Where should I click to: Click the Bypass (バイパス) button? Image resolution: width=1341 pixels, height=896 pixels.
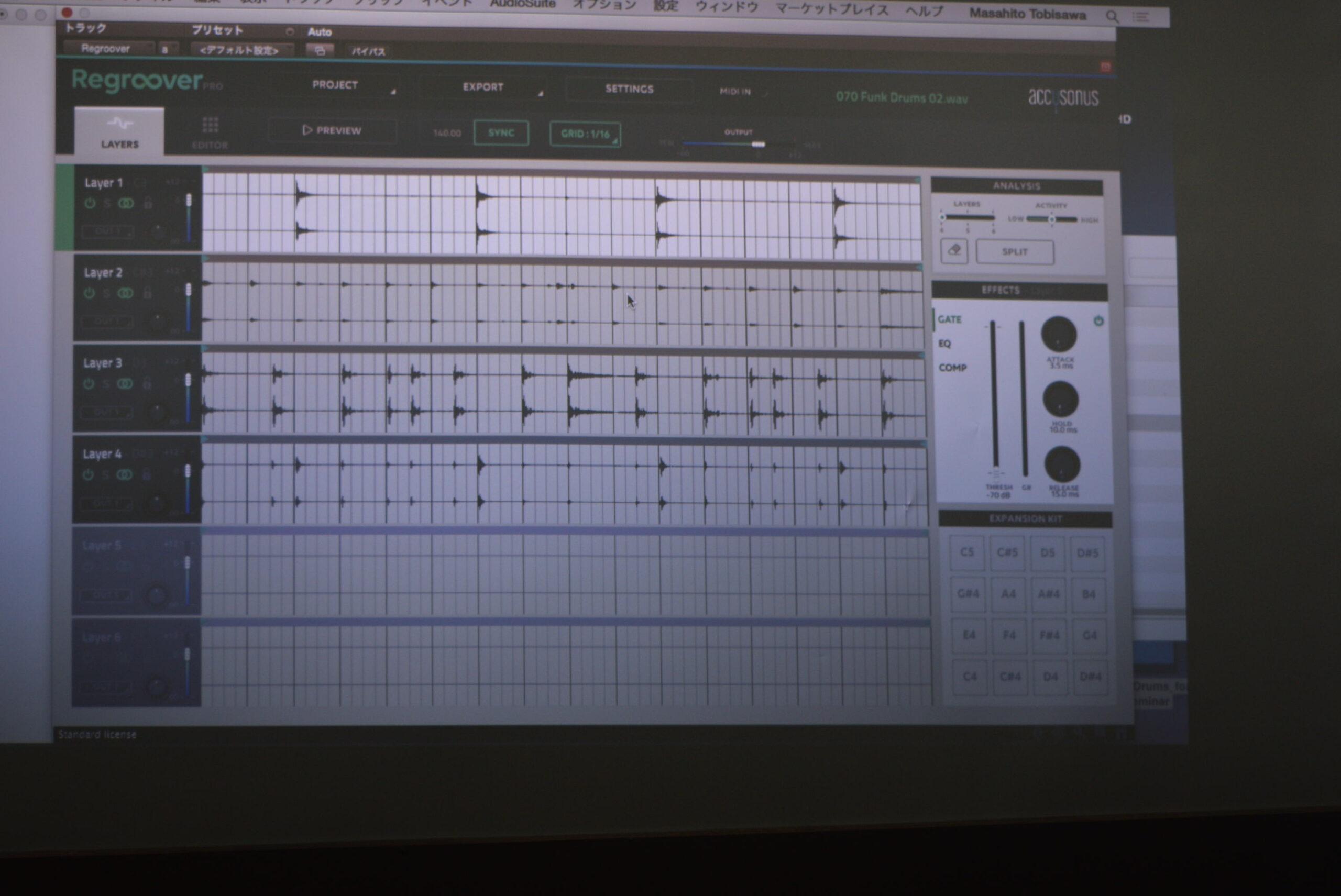click(x=368, y=52)
